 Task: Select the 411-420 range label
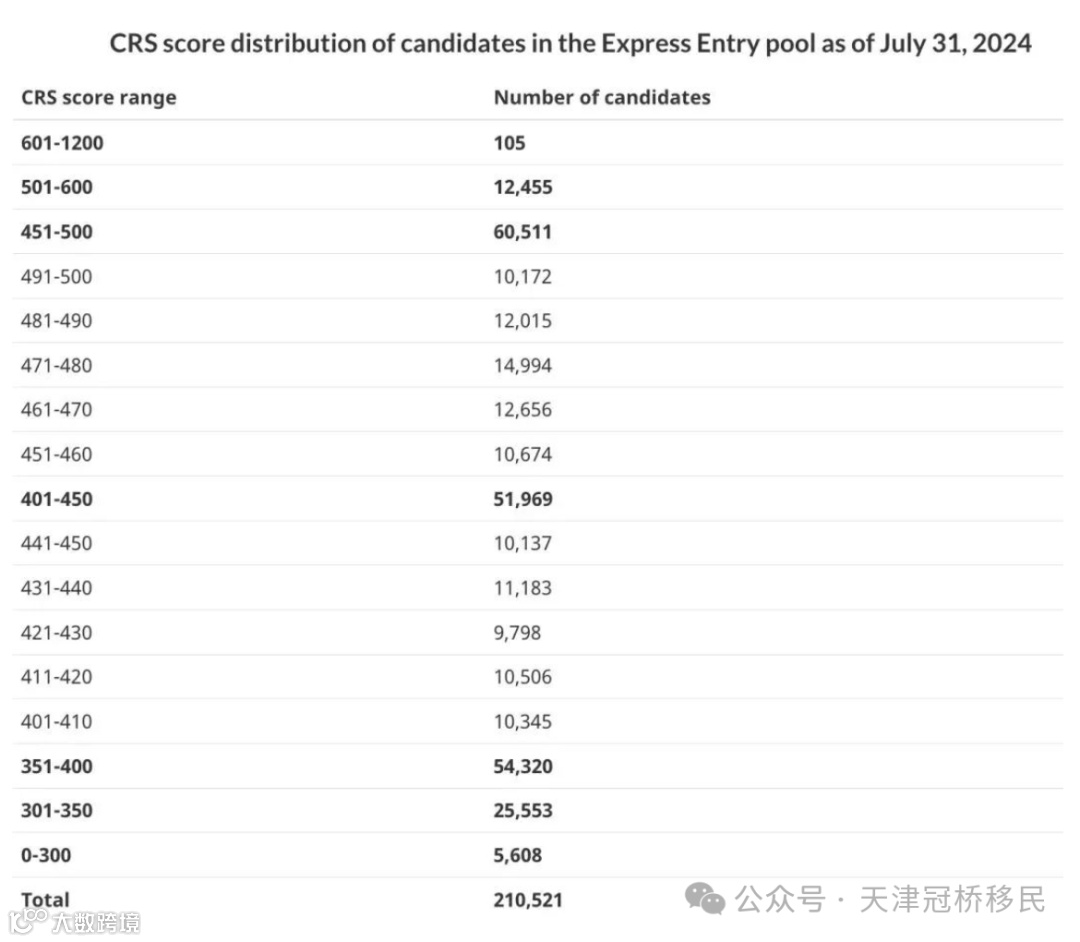click(x=56, y=677)
